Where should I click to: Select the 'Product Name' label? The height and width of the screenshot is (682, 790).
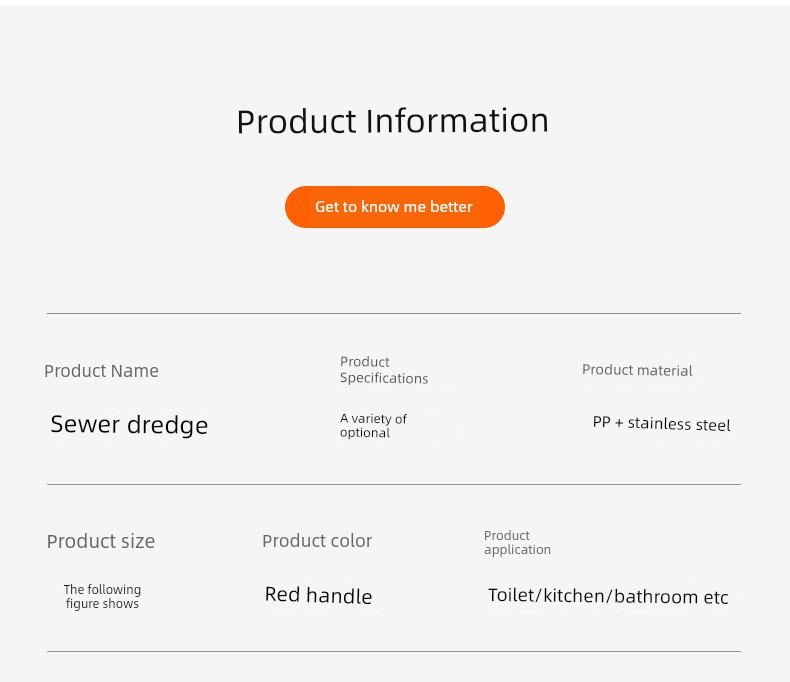[101, 371]
